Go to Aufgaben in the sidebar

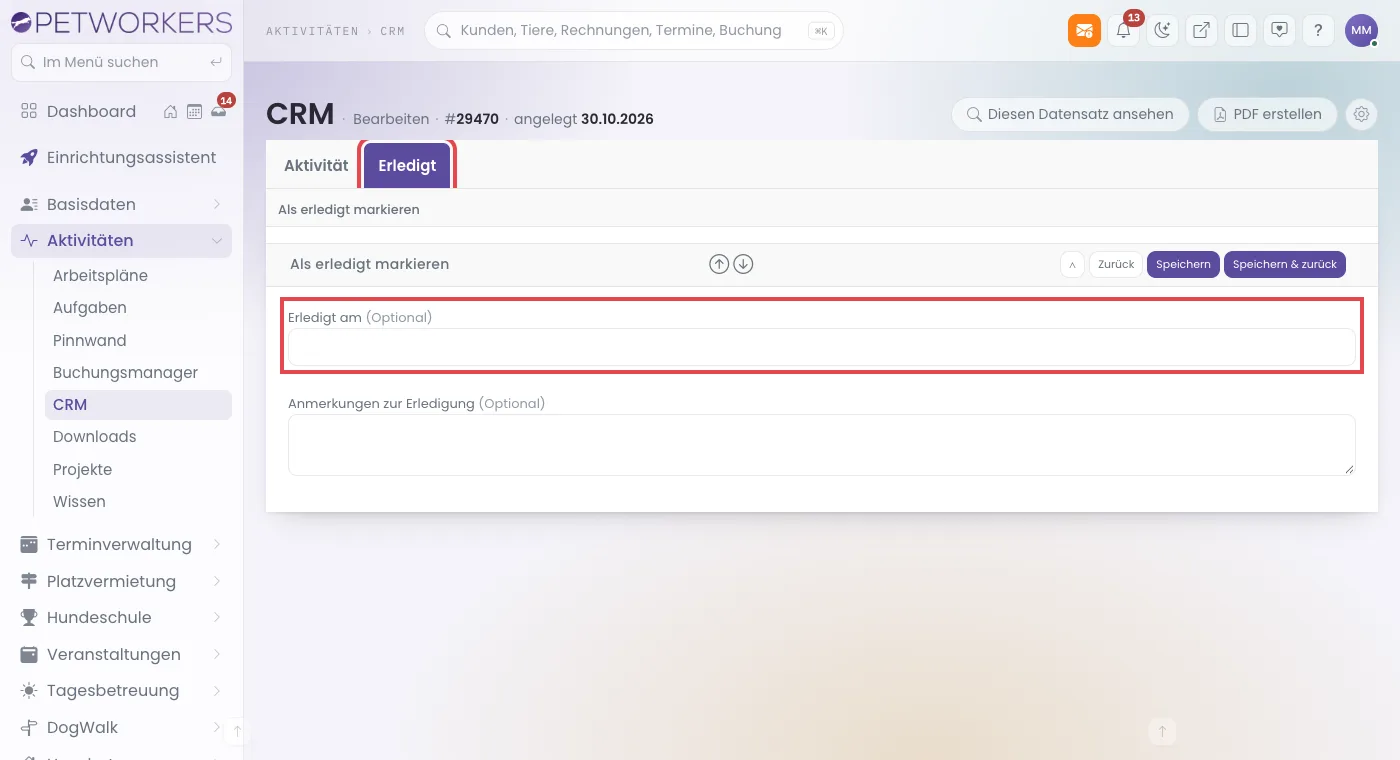pyautogui.click(x=138, y=307)
